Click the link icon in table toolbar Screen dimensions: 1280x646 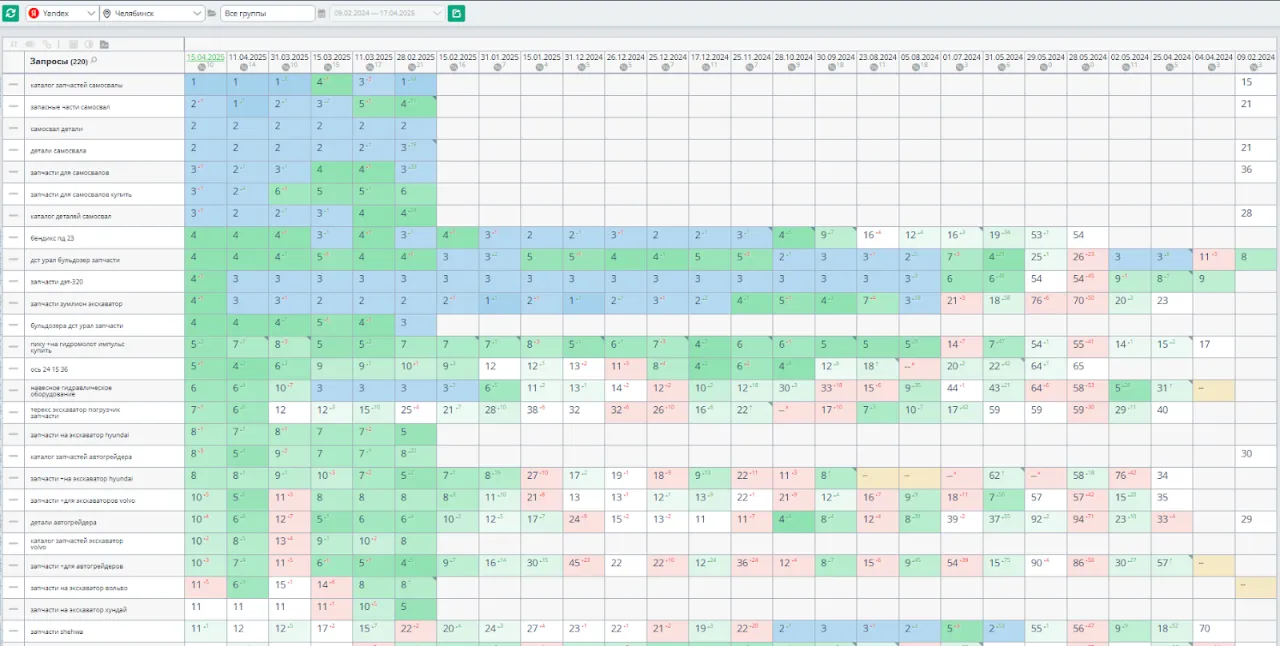[45, 45]
